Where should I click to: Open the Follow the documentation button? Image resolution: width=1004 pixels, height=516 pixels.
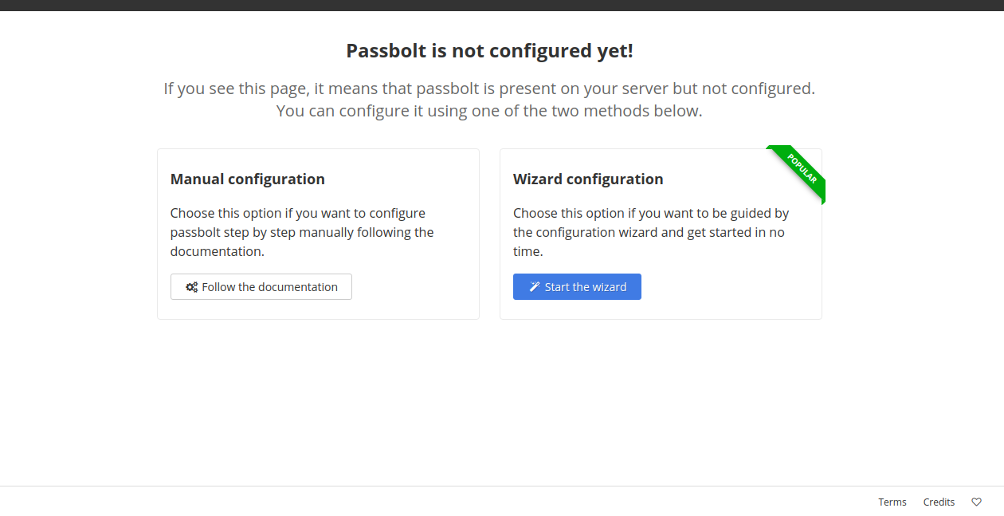tap(261, 287)
